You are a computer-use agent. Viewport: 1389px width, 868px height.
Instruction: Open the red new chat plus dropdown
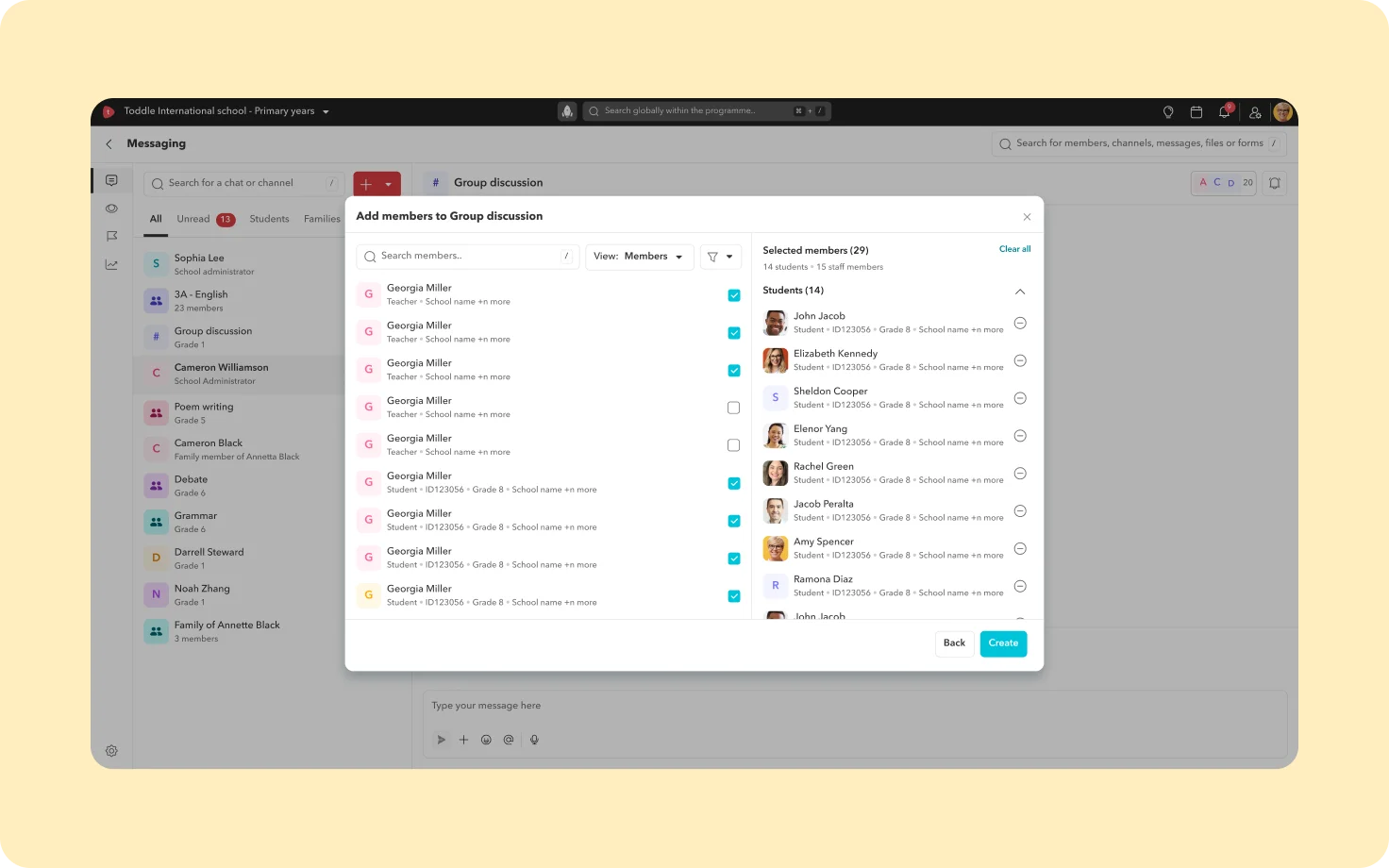coord(377,185)
